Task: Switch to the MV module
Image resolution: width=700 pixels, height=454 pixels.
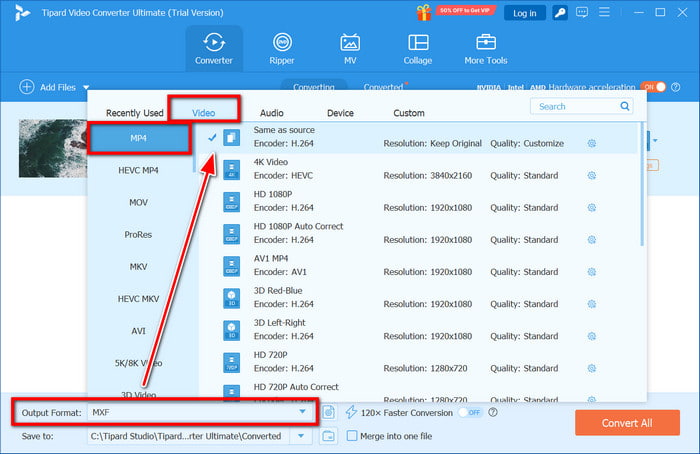Action: [x=350, y=49]
